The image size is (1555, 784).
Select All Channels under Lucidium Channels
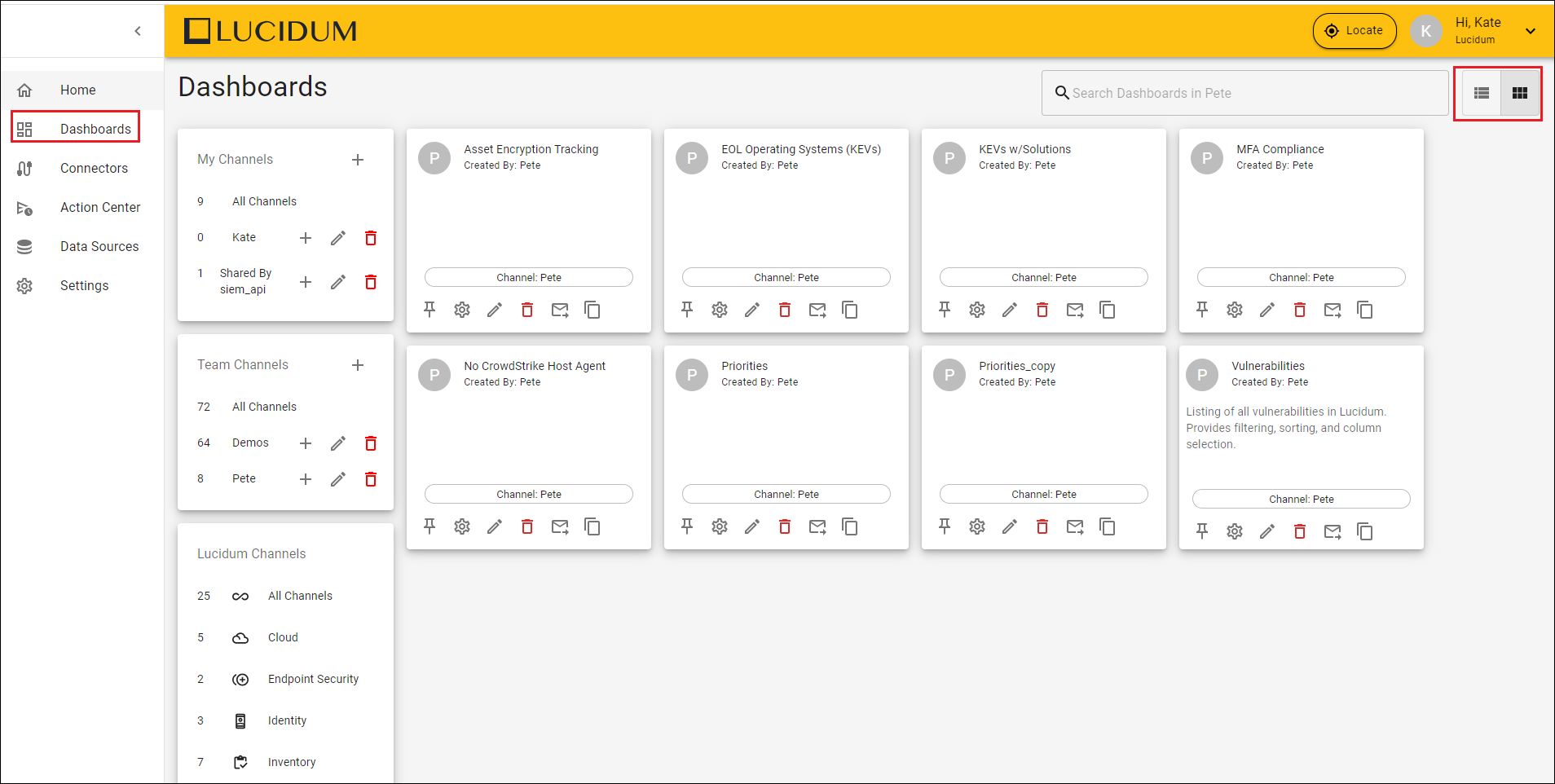coord(300,596)
